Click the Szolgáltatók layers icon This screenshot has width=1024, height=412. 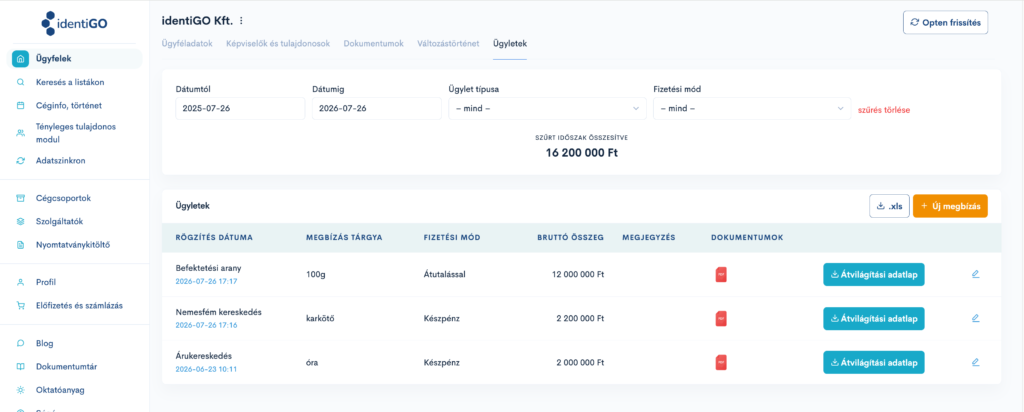pyautogui.click(x=20, y=221)
